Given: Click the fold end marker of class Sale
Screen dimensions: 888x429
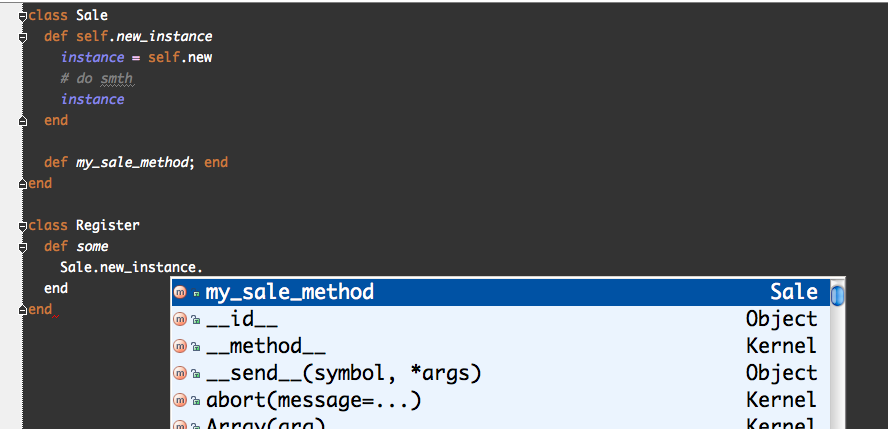Looking at the screenshot, I should (x=23, y=183).
